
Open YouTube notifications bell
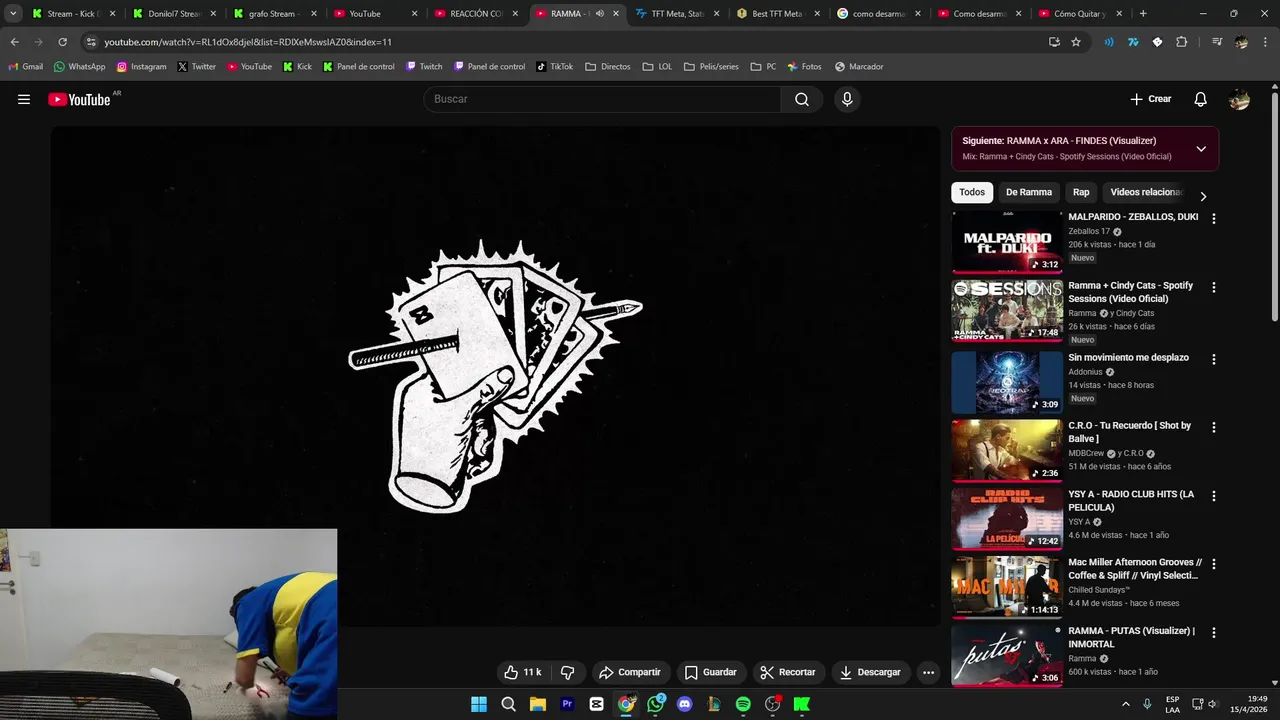[1201, 99]
